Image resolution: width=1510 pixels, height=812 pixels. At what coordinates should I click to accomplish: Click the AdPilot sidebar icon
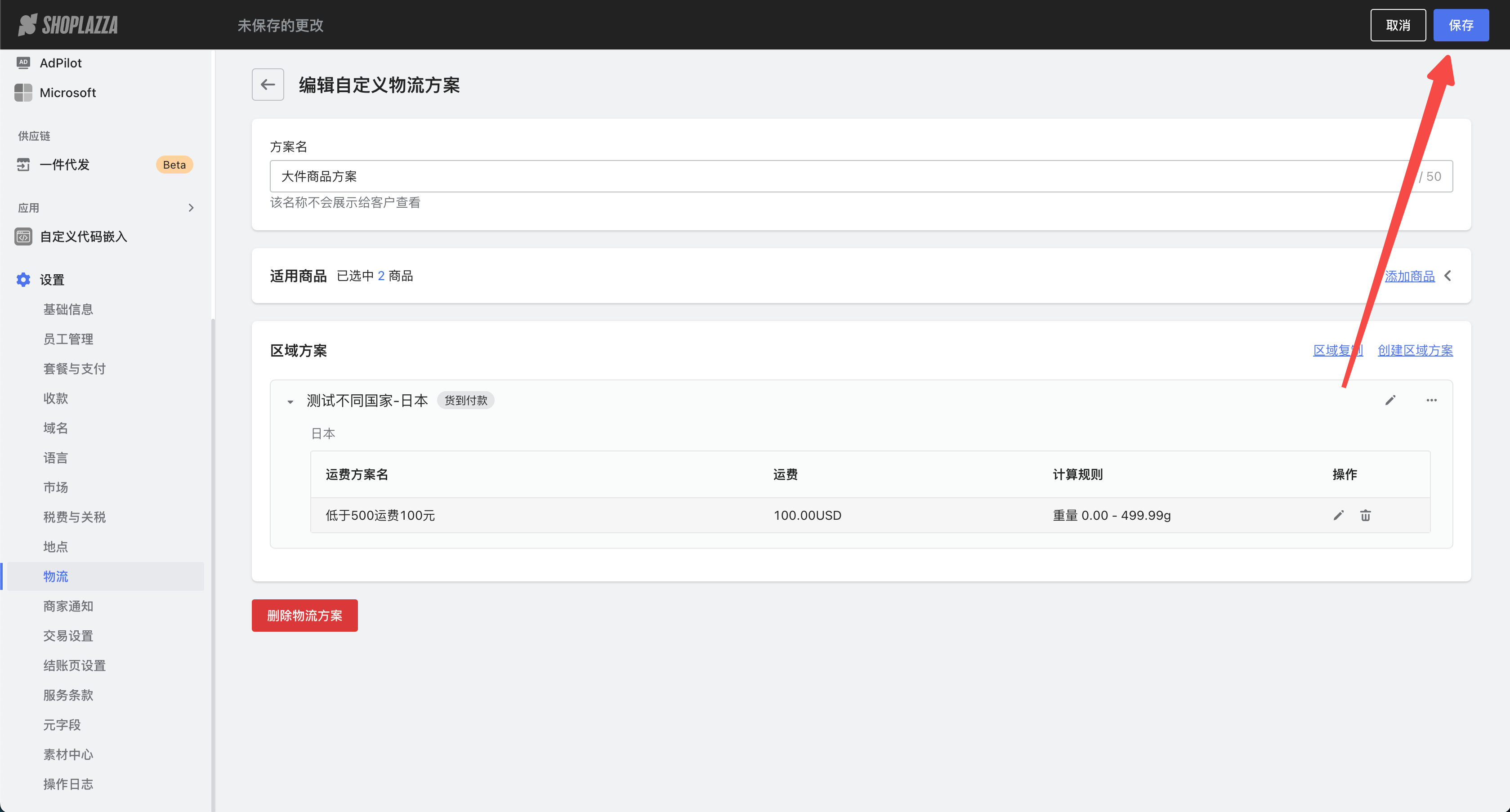coord(23,63)
